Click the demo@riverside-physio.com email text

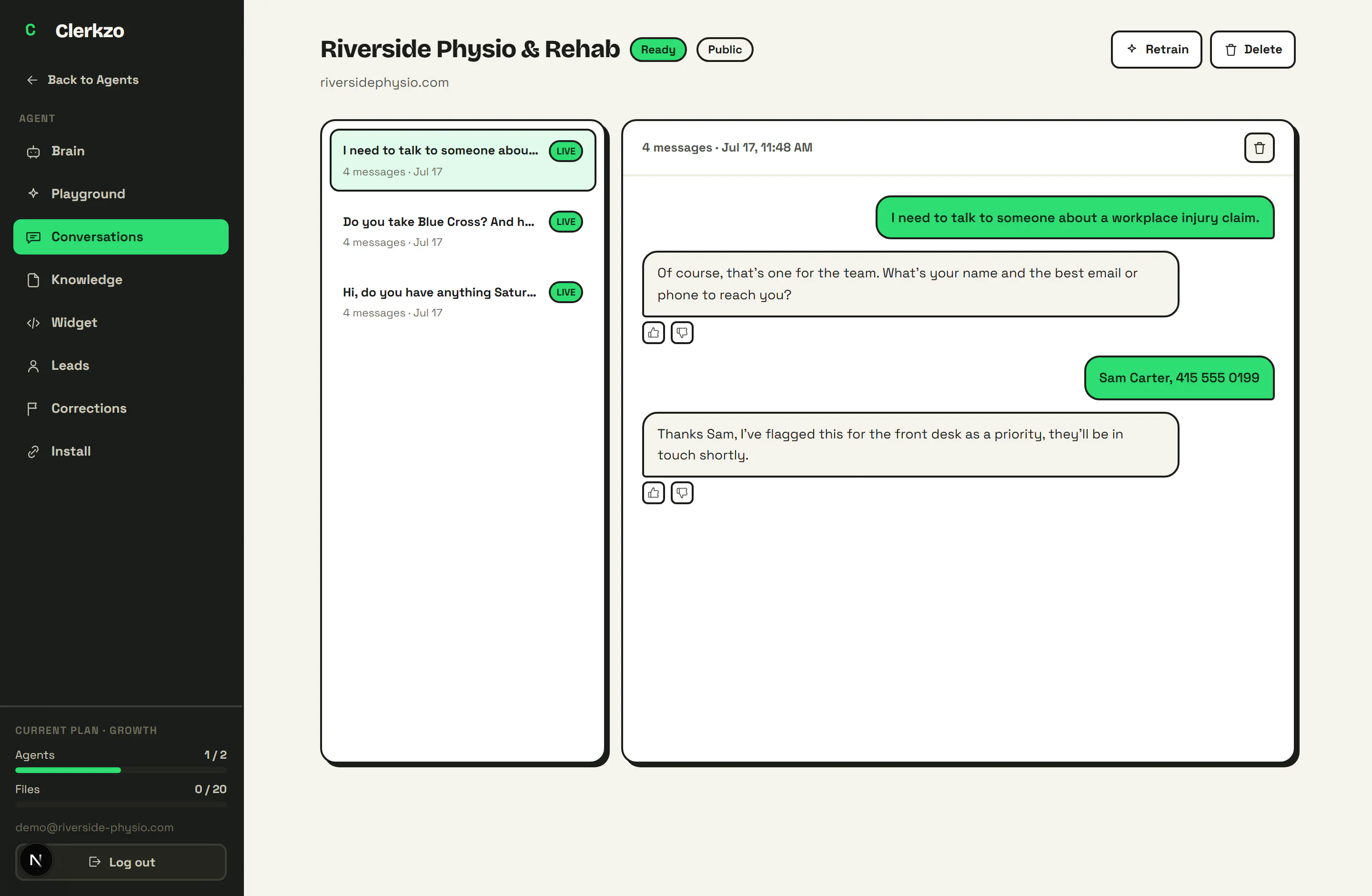point(94,827)
